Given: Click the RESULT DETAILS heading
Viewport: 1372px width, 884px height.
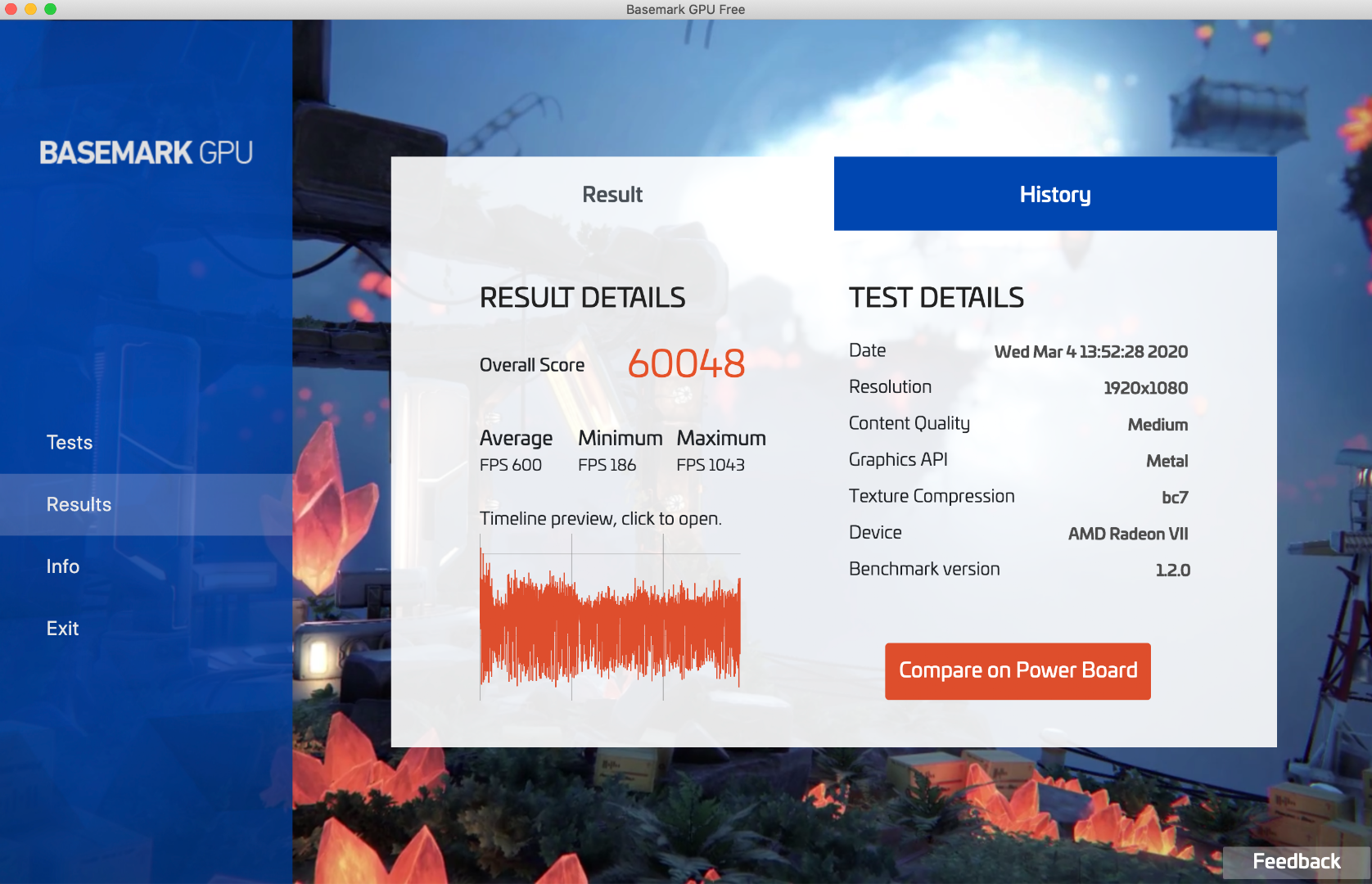Looking at the screenshot, I should pos(583,298).
